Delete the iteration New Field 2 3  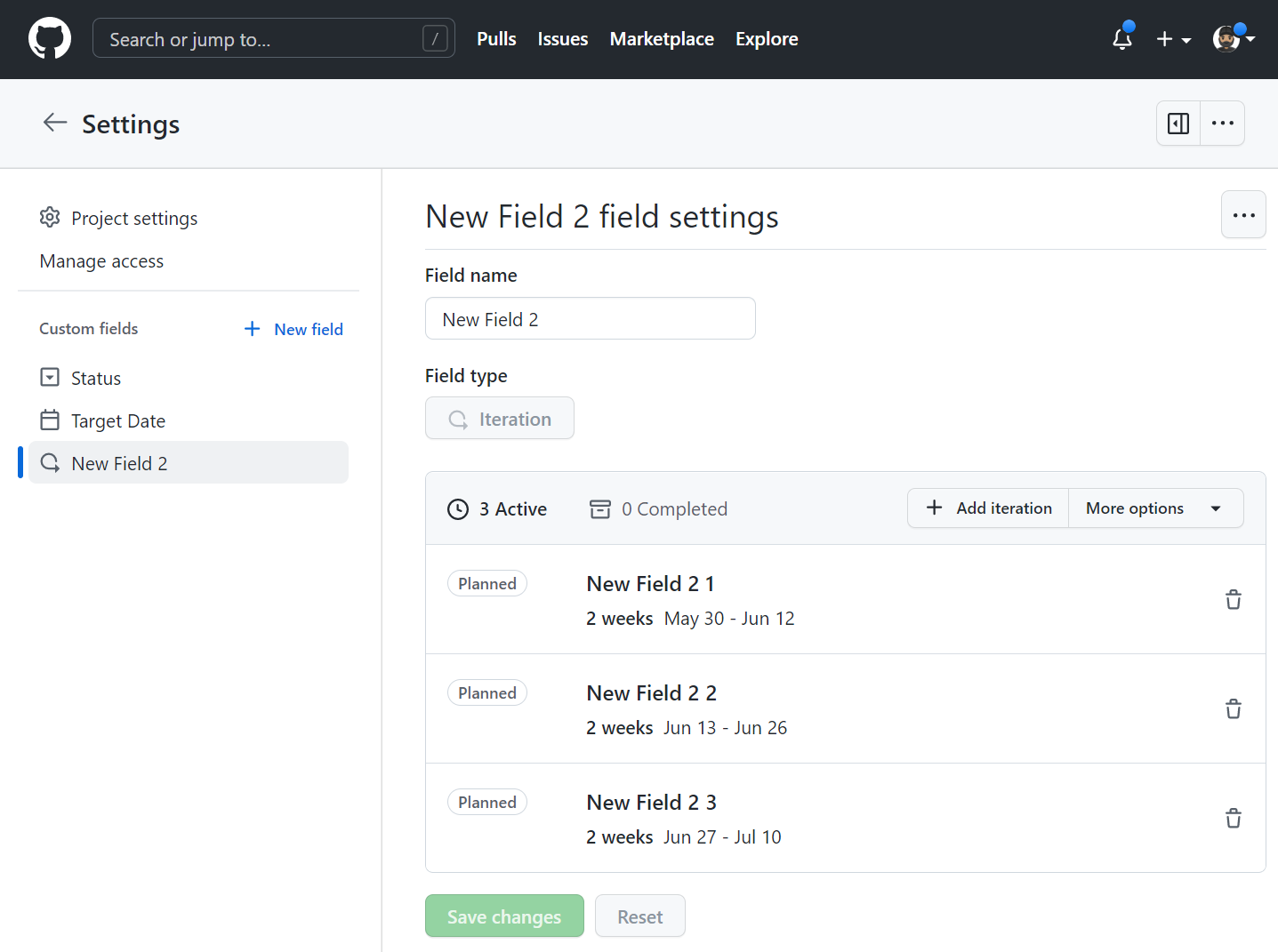coord(1234,818)
